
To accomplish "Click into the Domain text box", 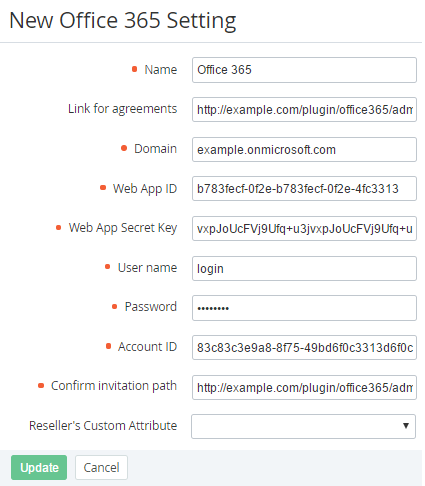I will tap(304, 149).
